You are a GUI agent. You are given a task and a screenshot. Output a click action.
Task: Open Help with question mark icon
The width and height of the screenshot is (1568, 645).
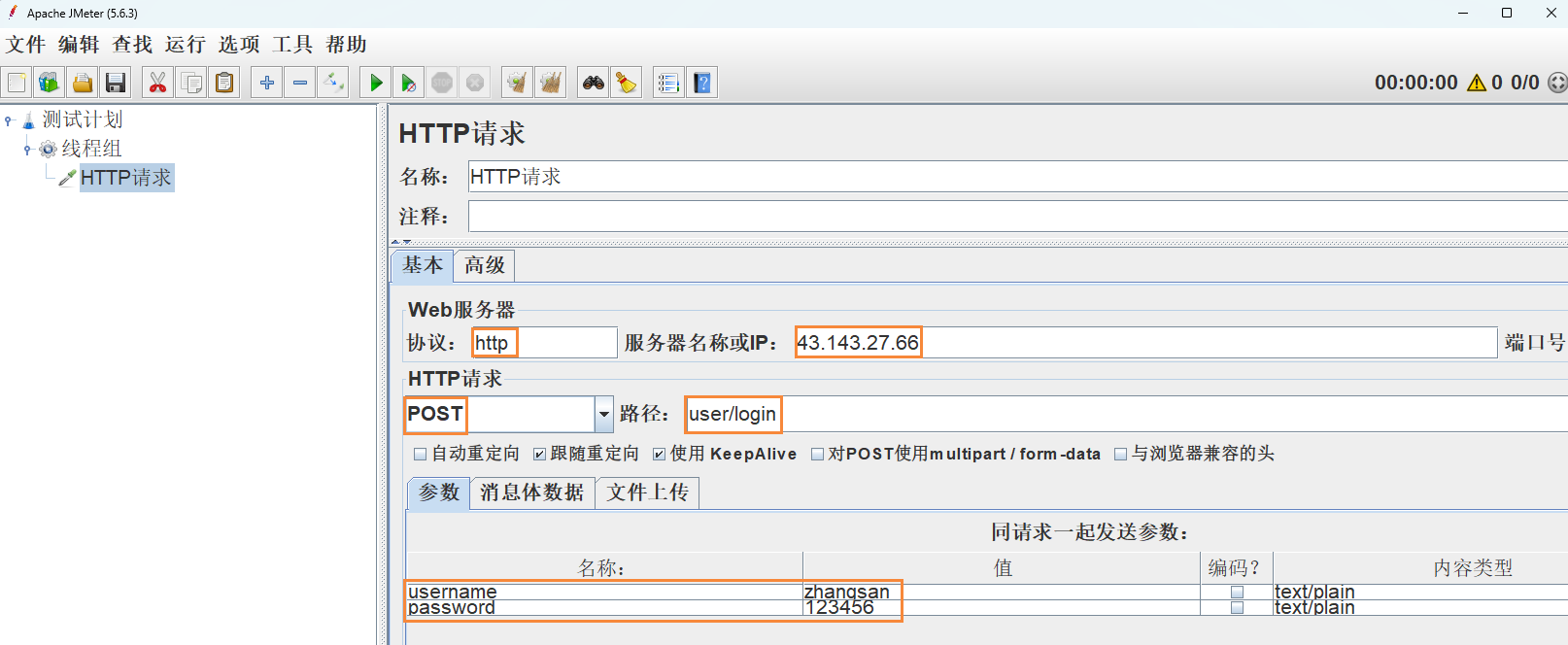click(x=702, y=83)
